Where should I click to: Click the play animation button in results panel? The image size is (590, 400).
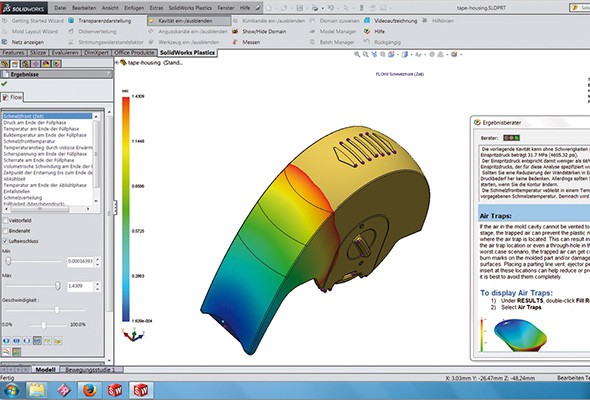click(6, 341)
